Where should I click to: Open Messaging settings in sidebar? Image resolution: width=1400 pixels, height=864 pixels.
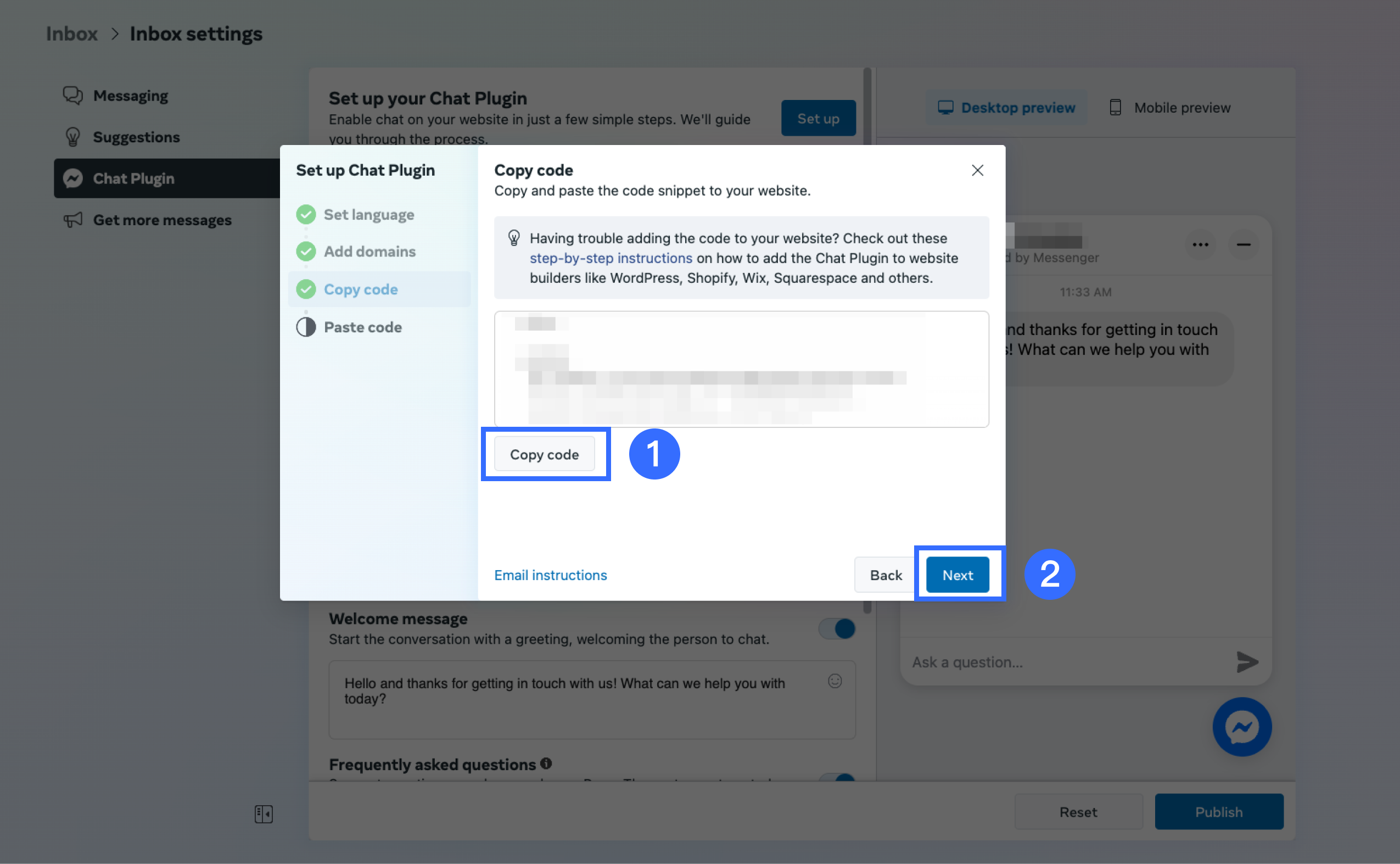[130, 96]
